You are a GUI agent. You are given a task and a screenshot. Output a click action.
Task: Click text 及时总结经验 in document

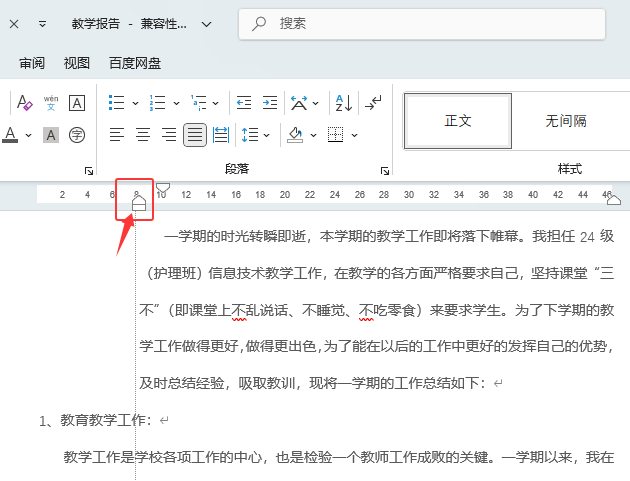coord(182,383)
